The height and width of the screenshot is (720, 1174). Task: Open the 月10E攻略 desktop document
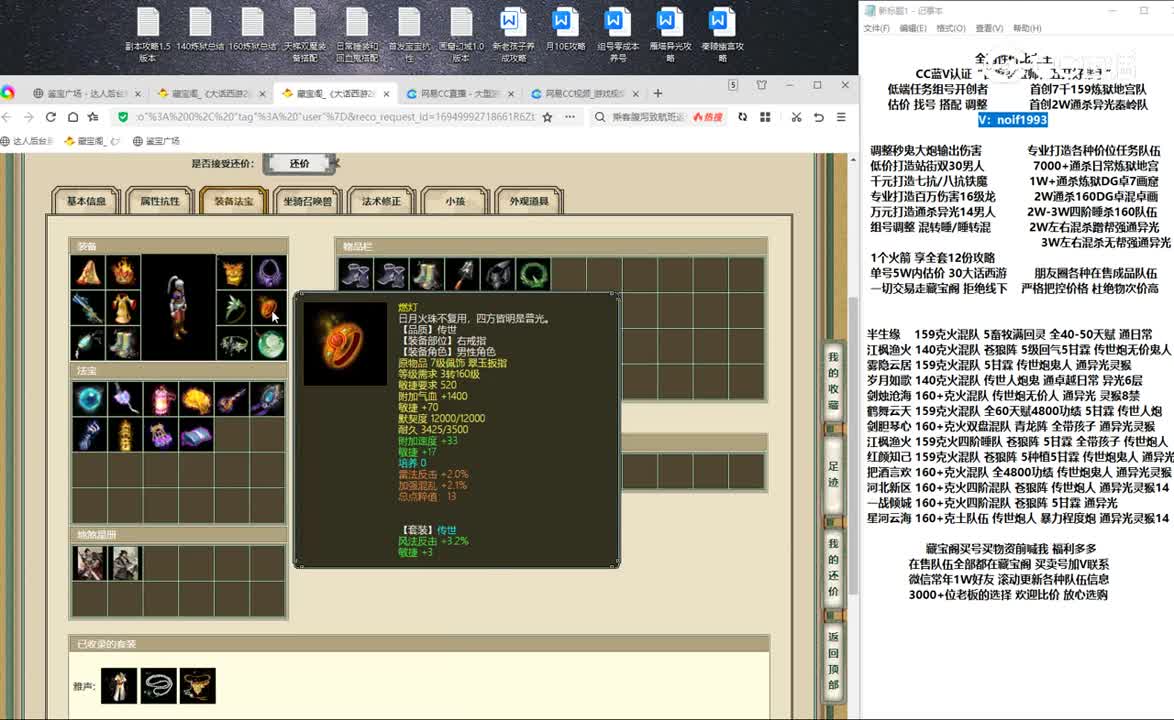565,30
